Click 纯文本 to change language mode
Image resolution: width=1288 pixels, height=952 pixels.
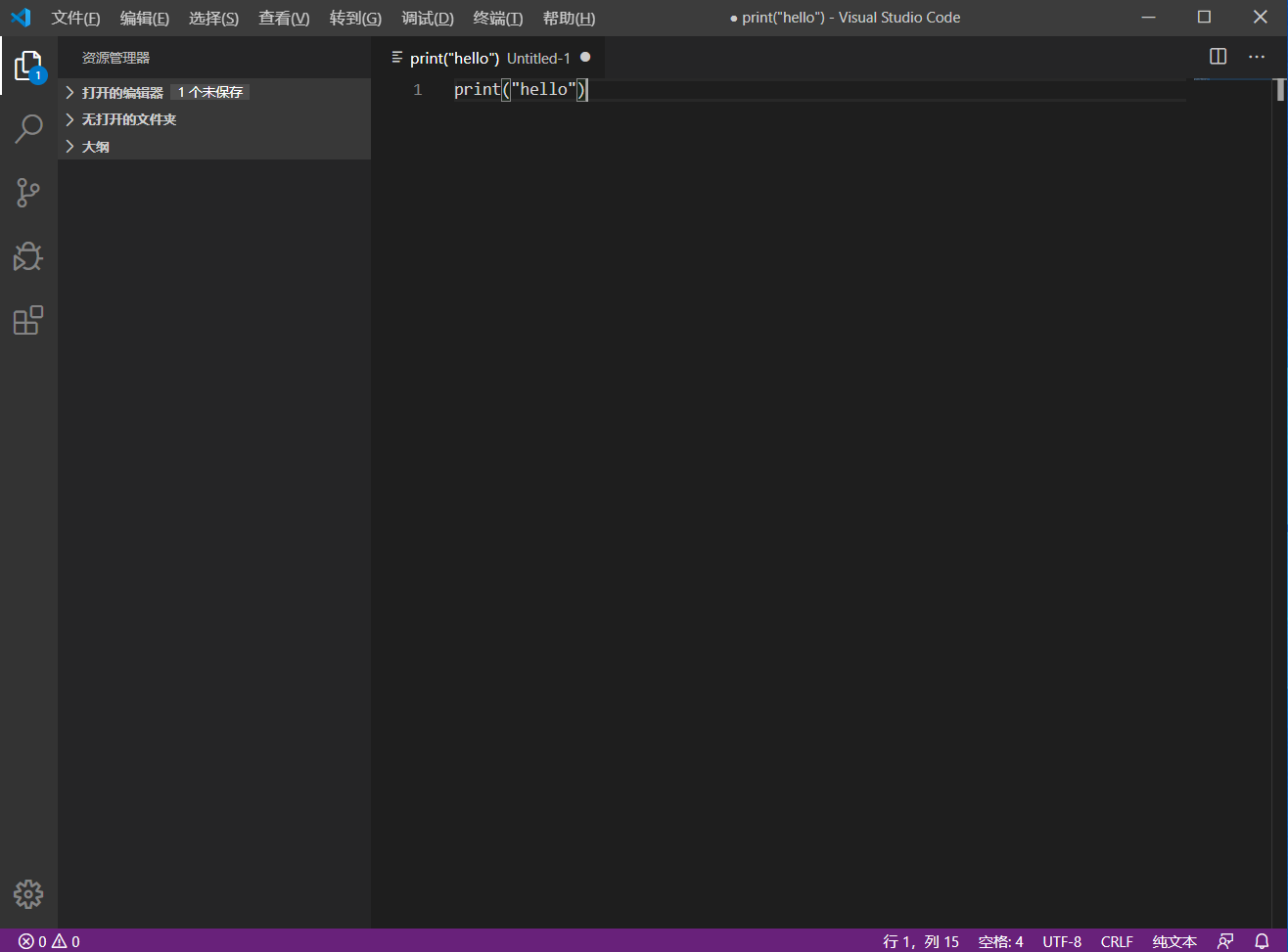tap(1174, 940)
